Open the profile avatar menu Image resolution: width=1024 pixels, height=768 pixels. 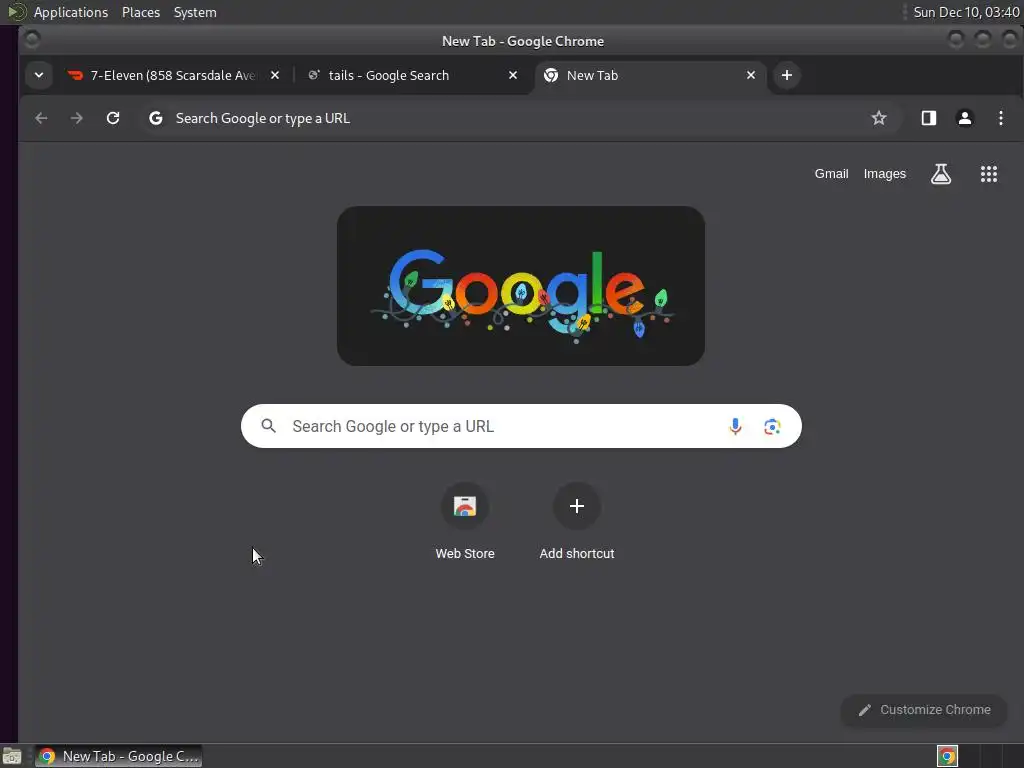965,118
